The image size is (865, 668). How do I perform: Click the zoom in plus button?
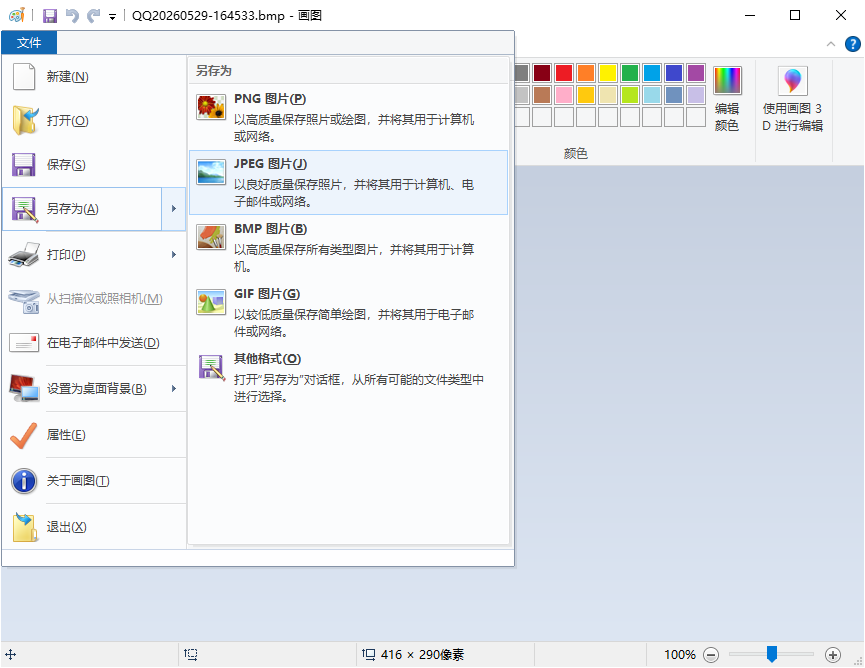click(832, 655)
